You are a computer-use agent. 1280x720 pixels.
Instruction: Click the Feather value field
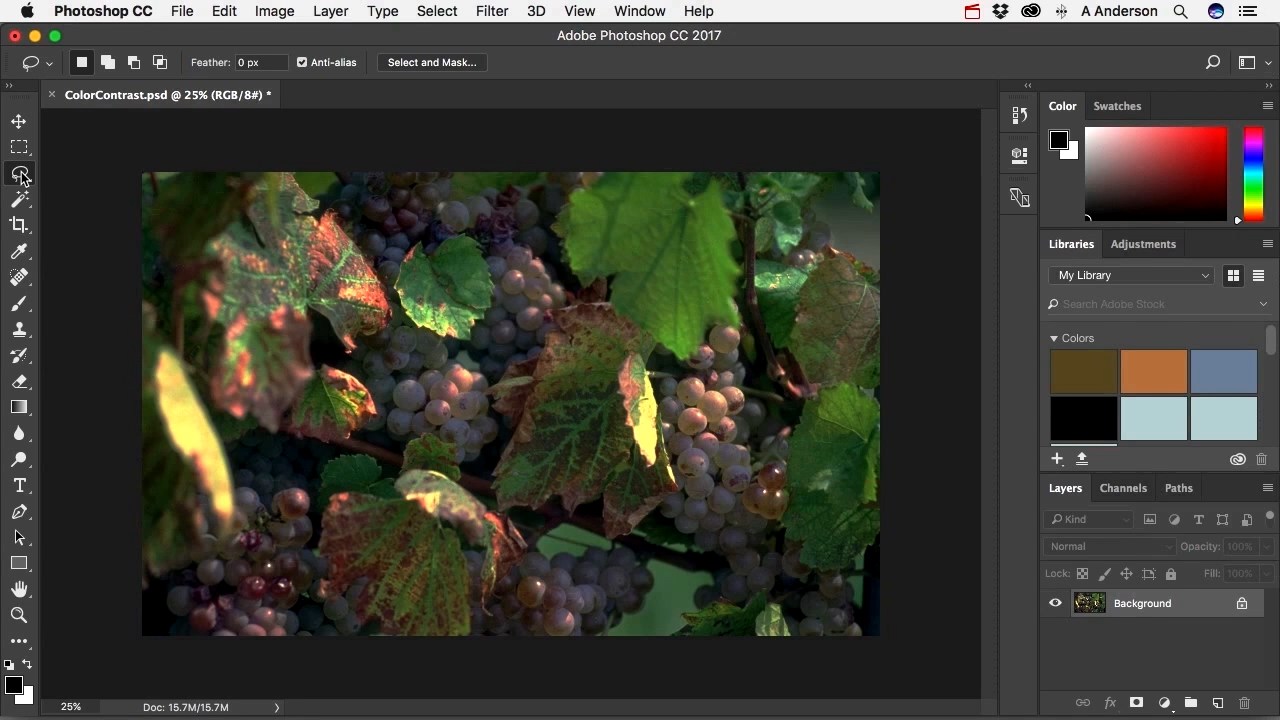[261, 62]
